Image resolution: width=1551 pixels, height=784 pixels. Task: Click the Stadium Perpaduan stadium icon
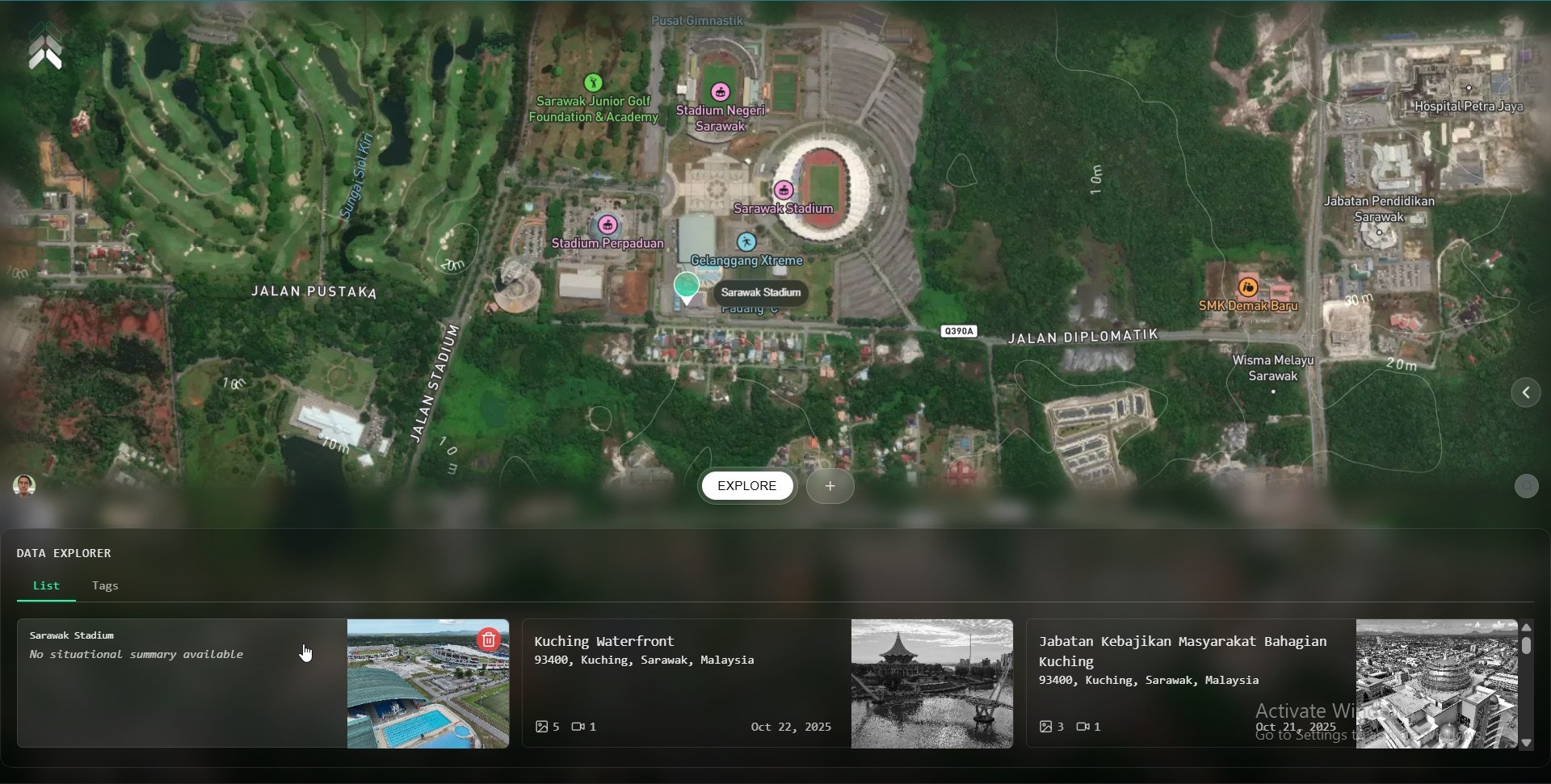tap(607, 224)
